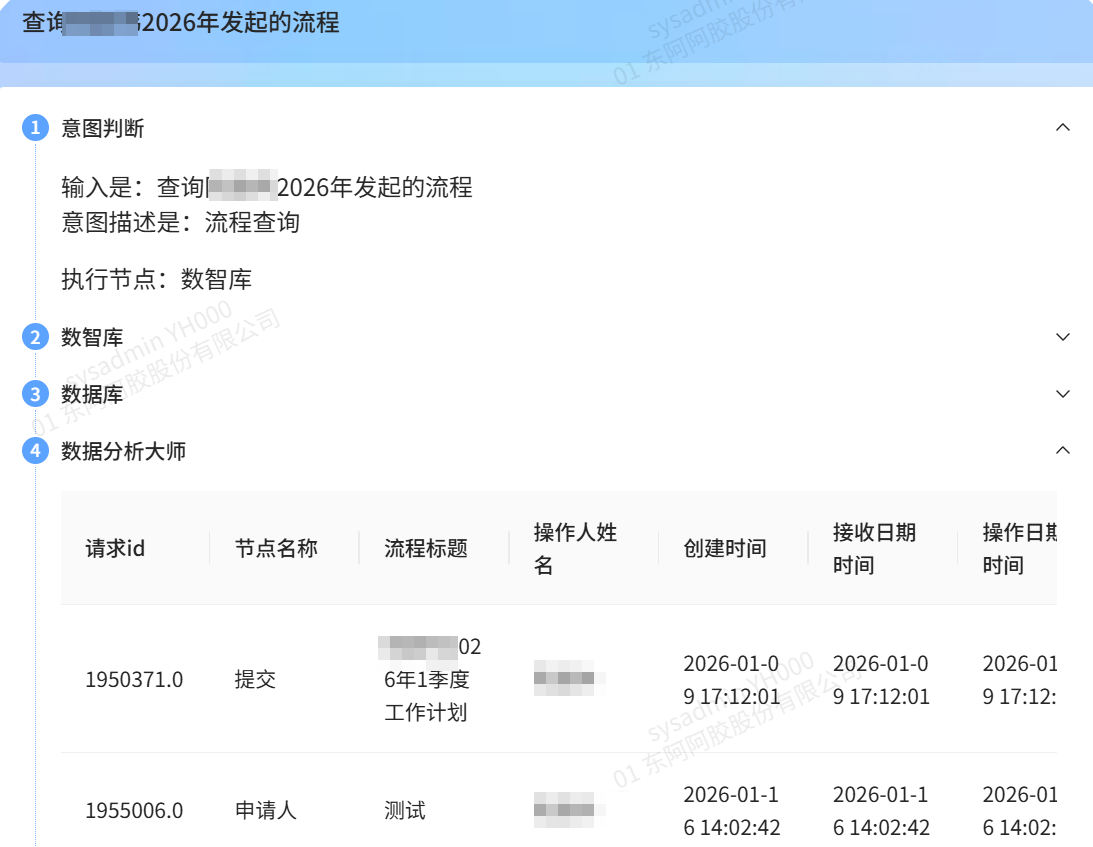This screenshot has width=1093, height=847.
Task: Click 创建时间 cell in the 1950371.0 row
Action: coord(731,680)
